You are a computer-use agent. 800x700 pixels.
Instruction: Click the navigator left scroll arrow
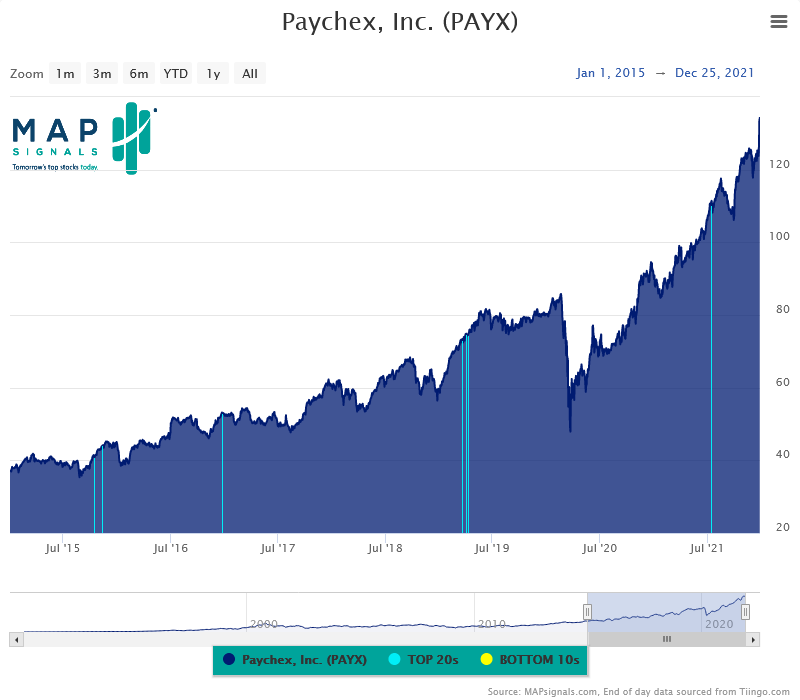pos(16,639)
